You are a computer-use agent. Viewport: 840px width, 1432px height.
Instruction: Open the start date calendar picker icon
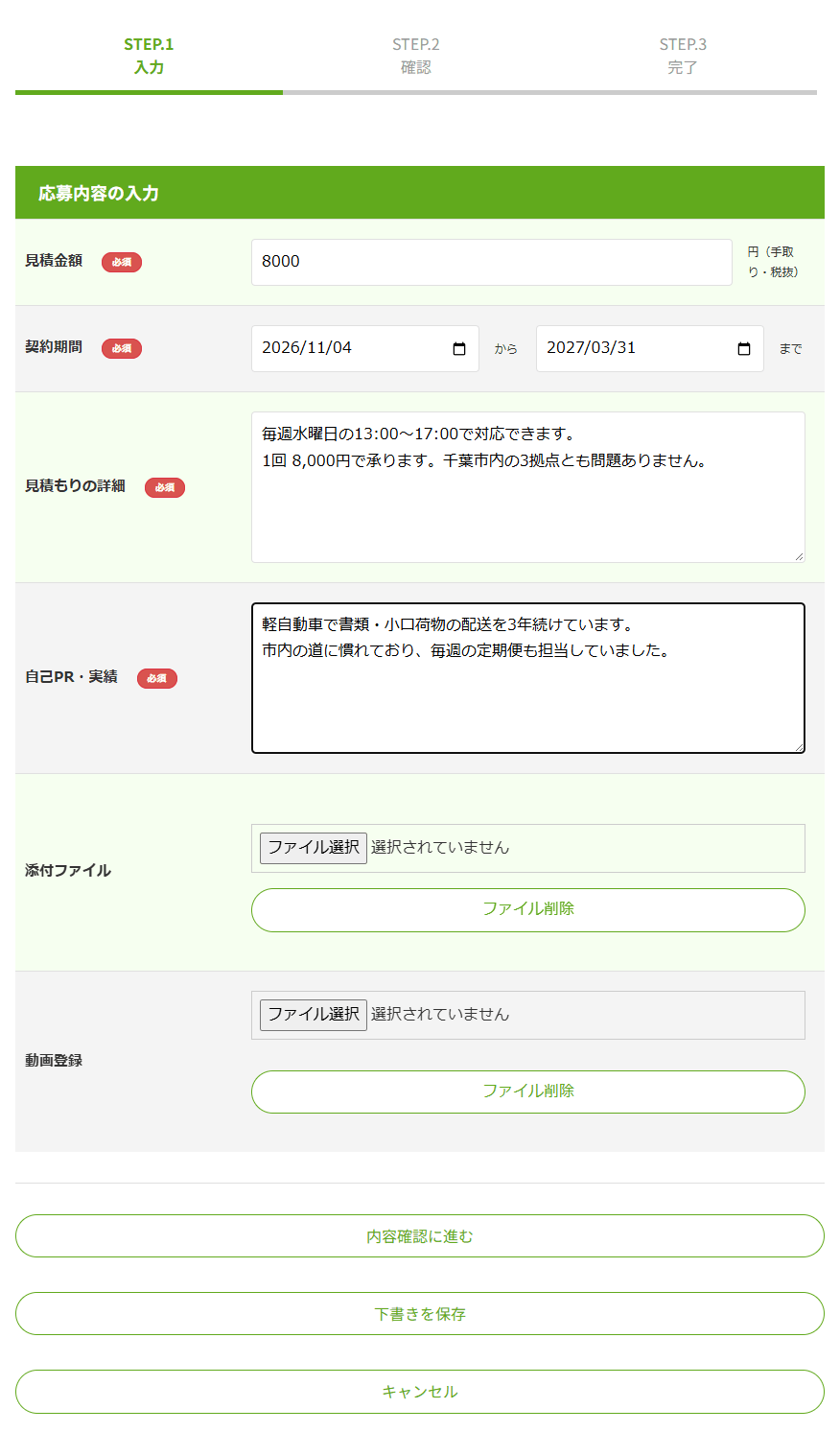coord(459,349)
